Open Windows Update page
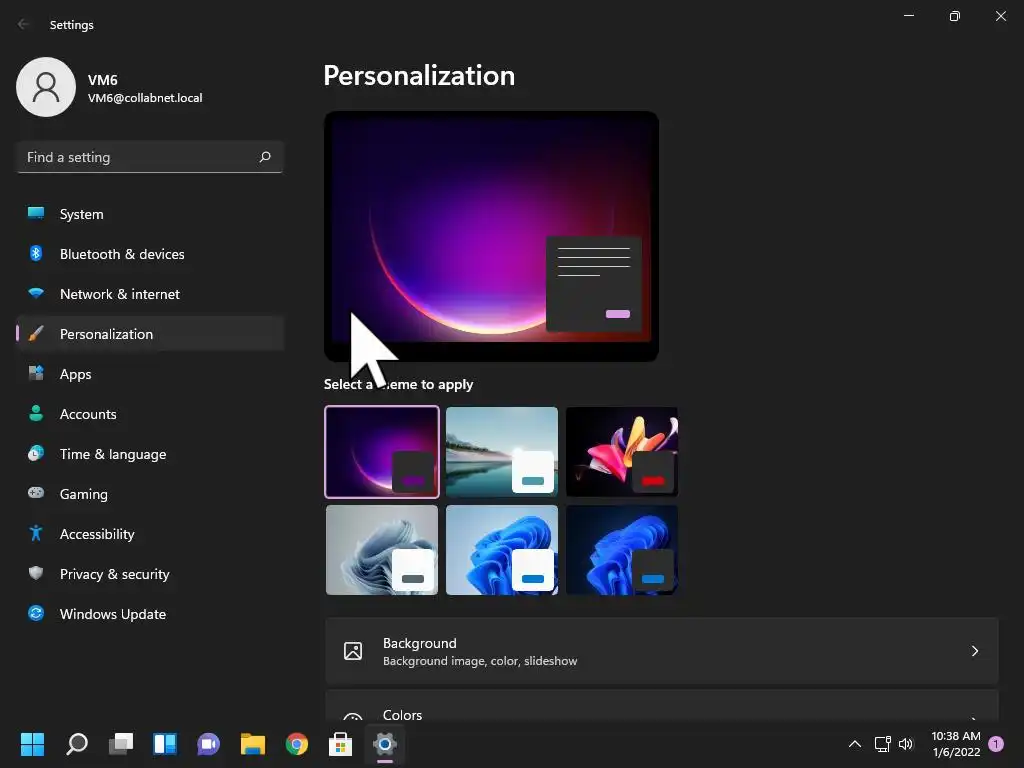 pyautogui.click(x=150, y=613)
